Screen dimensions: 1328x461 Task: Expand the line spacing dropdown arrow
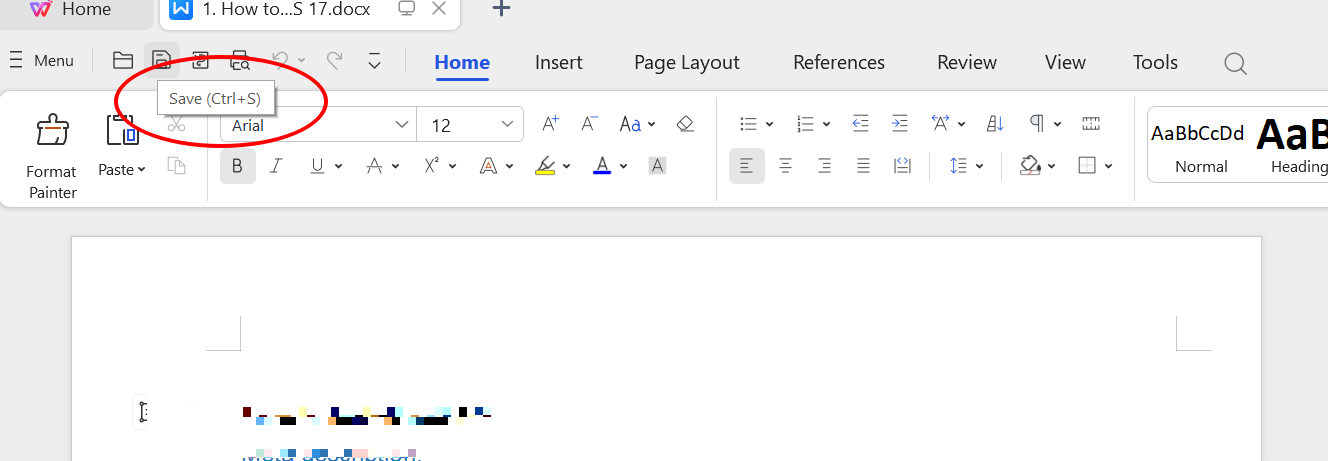[x=980, y=166]
